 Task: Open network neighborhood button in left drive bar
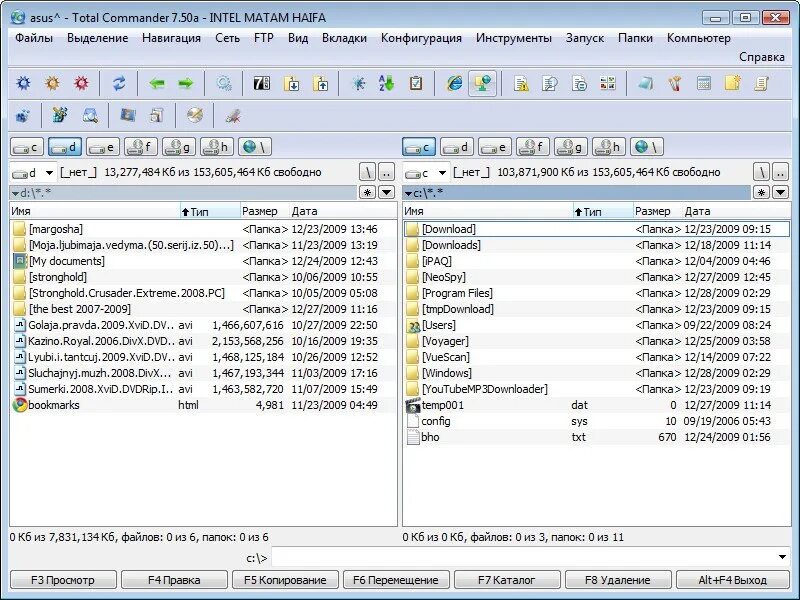click(255, 147)
